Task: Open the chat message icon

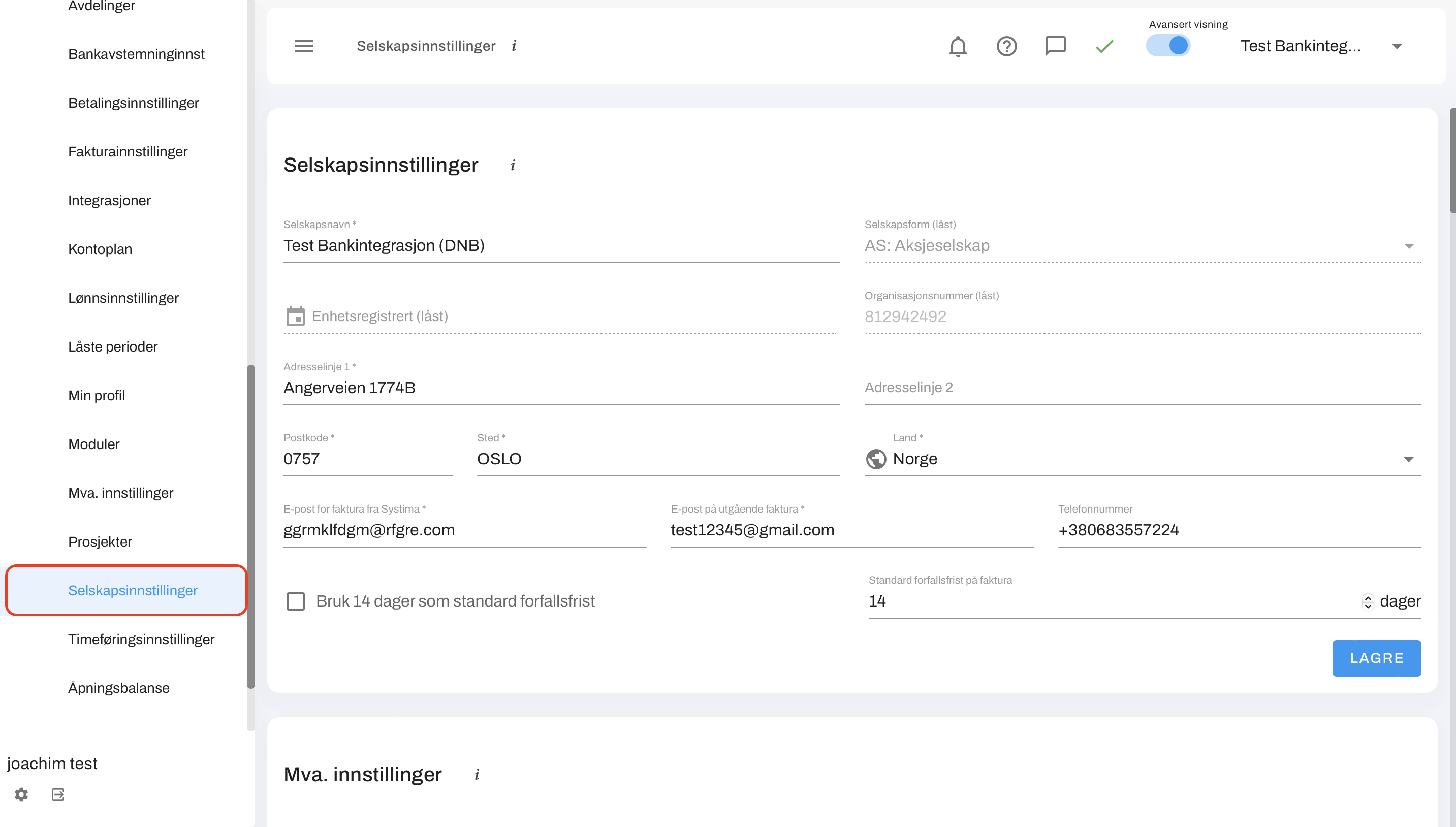Action: 1055,45
